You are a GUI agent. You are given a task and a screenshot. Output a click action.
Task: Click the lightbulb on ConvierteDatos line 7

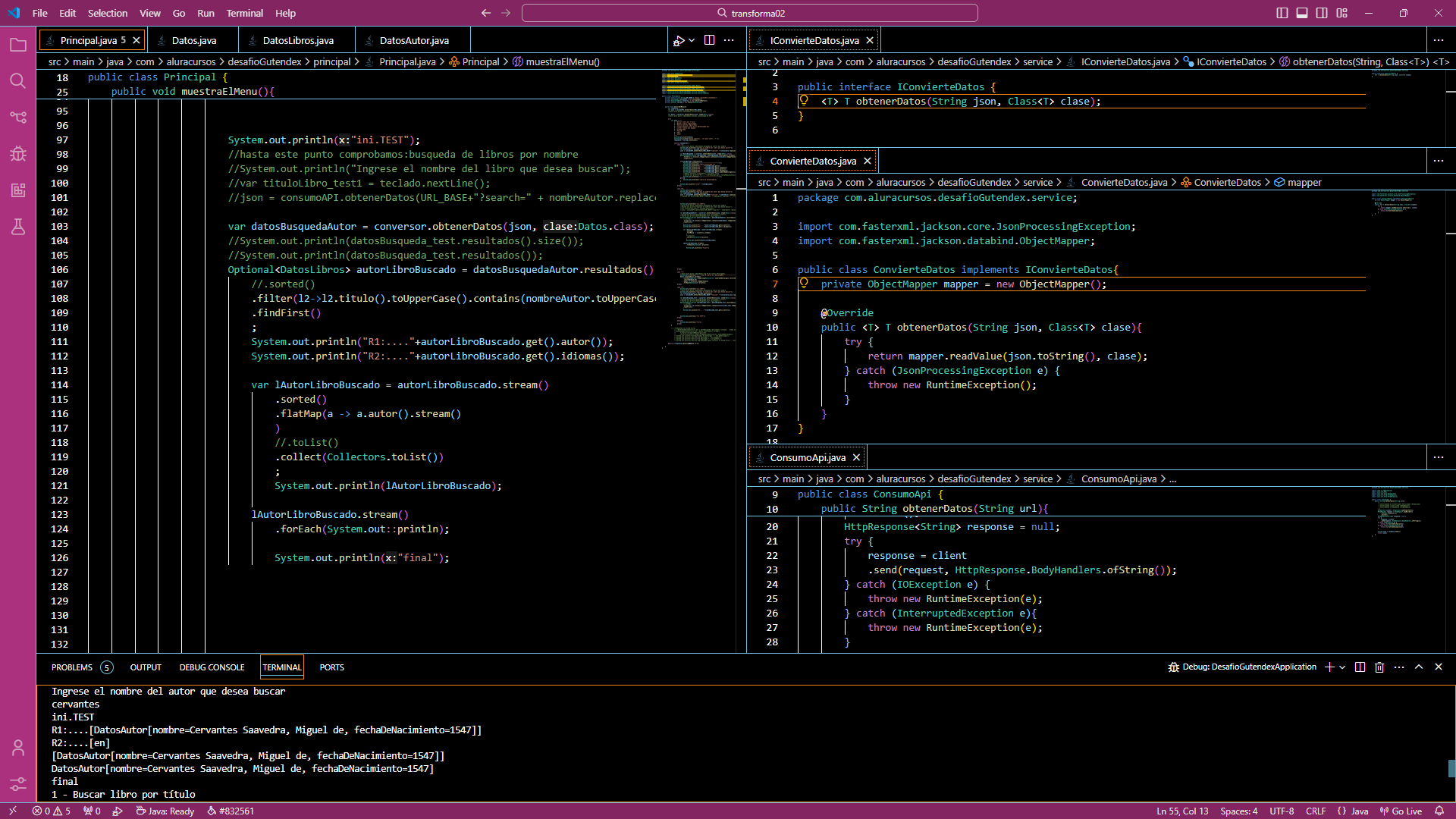(804, 284)
